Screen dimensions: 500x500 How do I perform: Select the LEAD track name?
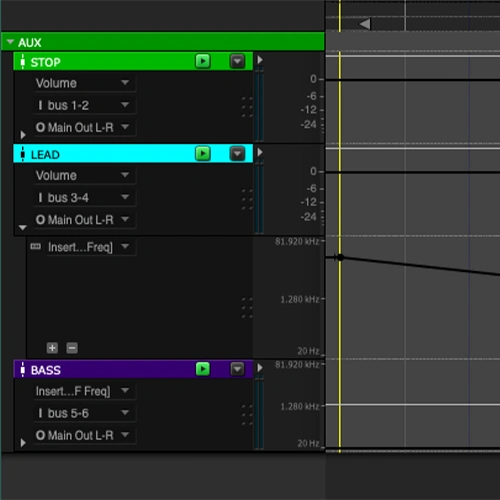pyautogui.click(x=45, y=155)
